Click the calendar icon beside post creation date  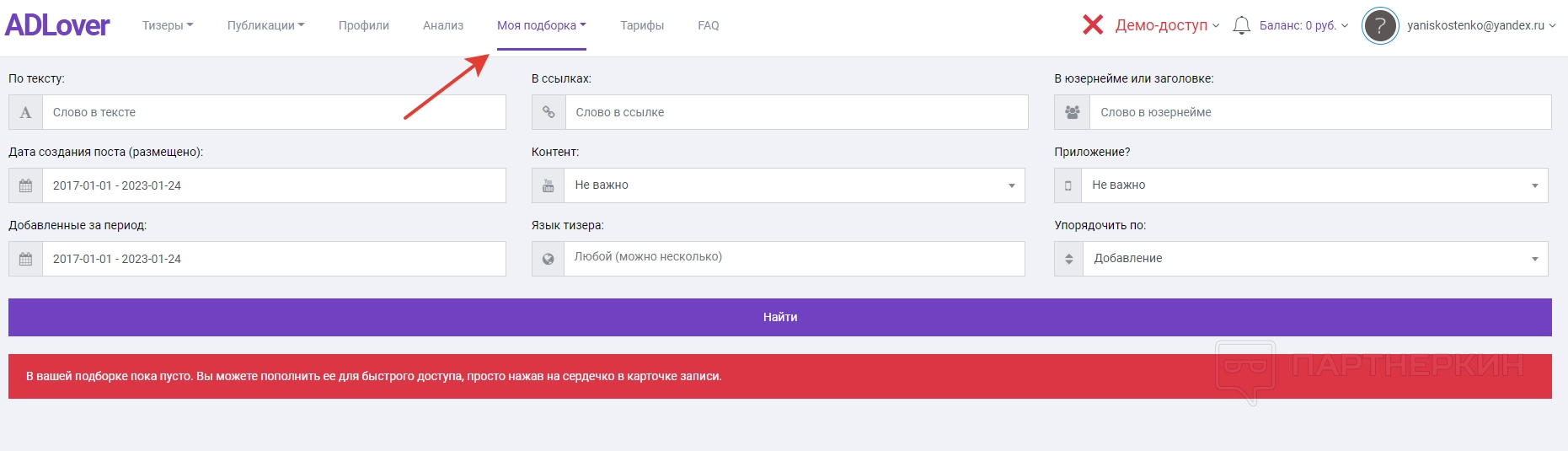[x=26, y=185]
